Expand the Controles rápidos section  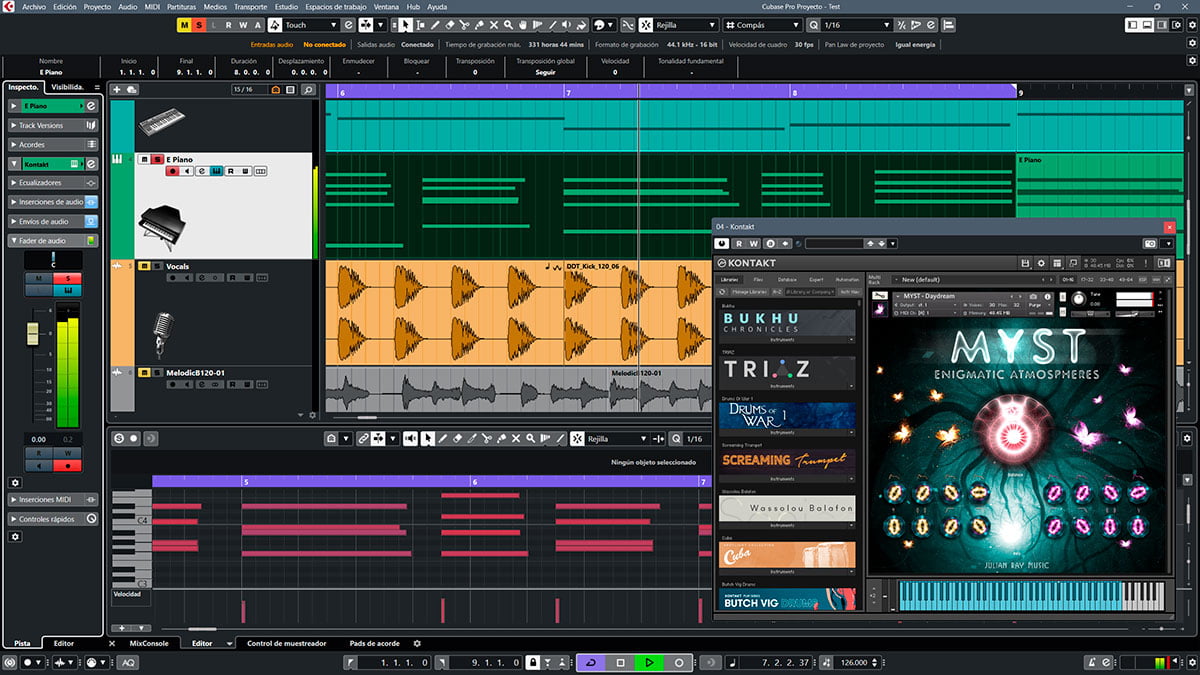click(53, 519)
